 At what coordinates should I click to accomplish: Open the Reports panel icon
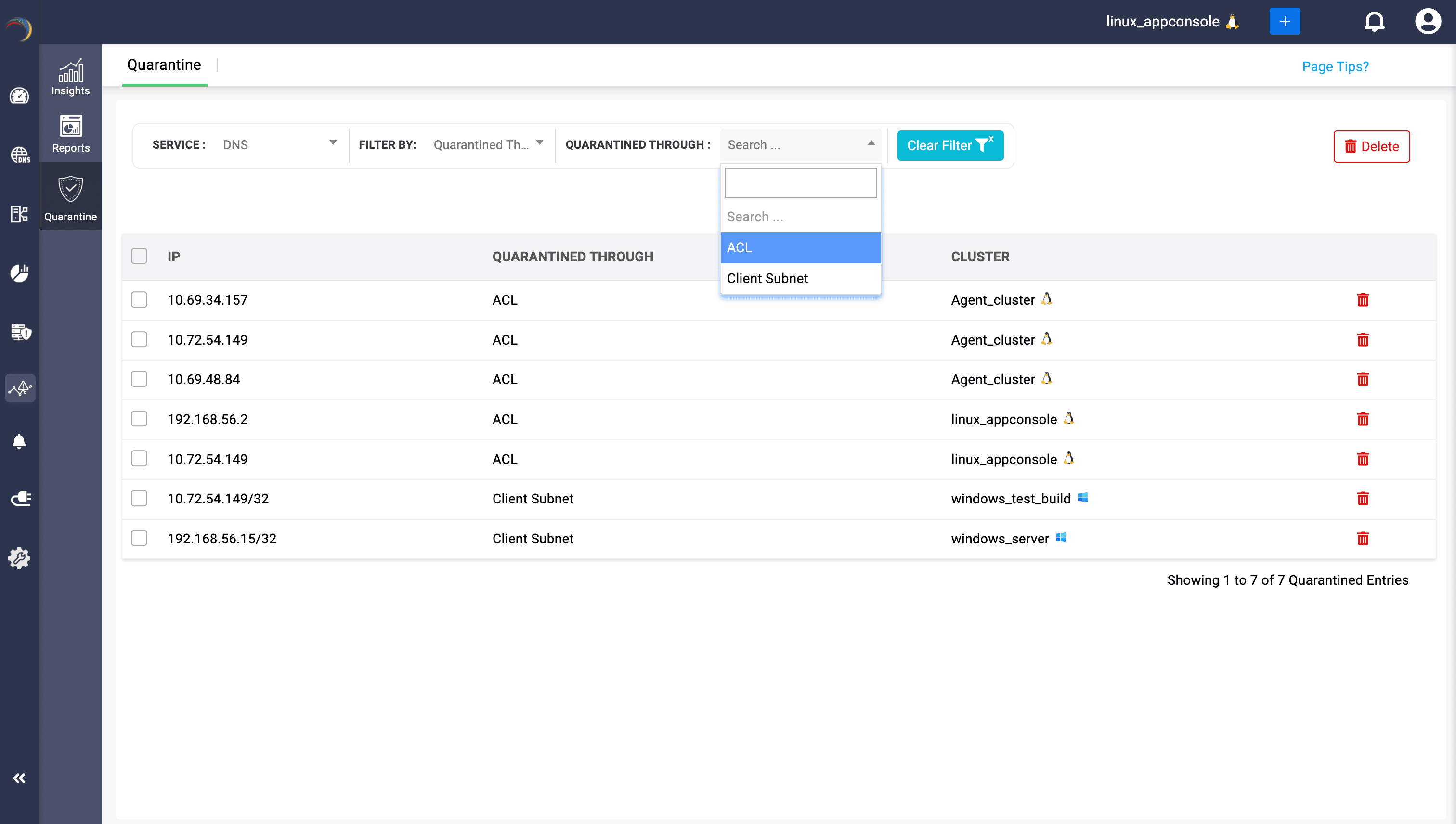click(71, 133)
